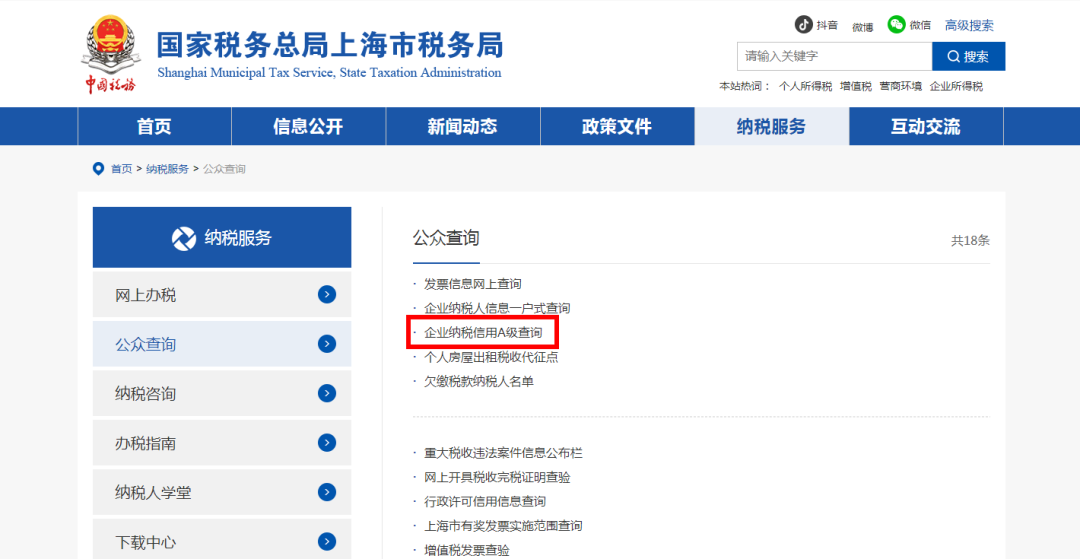Click the 纳税服务 sidebar header icon
Screen dimensions: 1080x559
[x=184, y=238]
